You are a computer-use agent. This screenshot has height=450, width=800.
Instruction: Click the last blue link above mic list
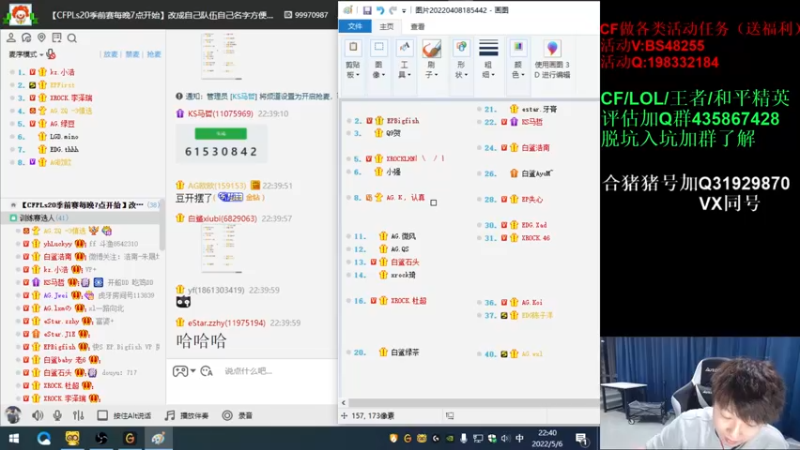tap(154, 54)
